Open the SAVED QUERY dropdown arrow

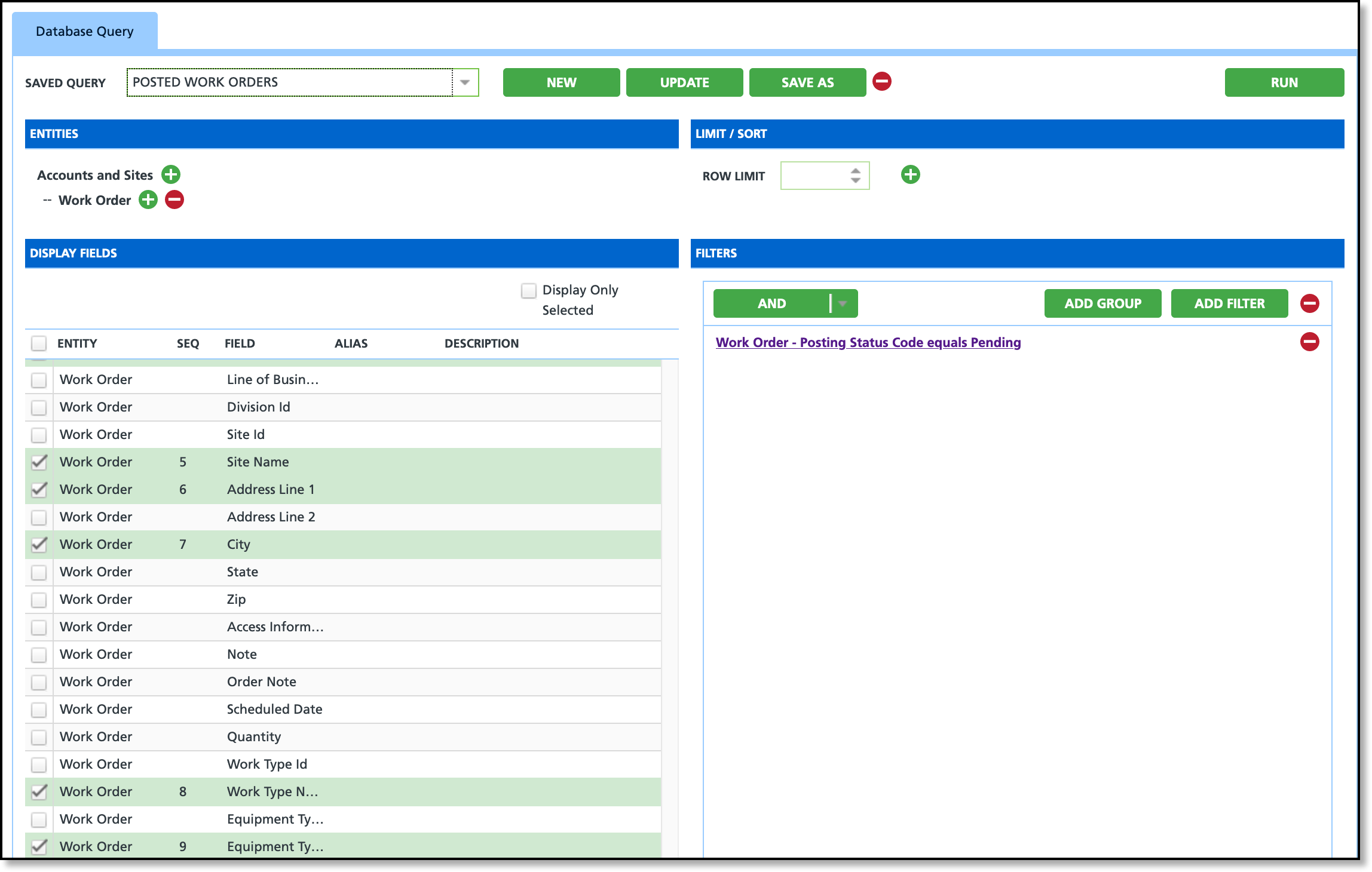point(465,82)
